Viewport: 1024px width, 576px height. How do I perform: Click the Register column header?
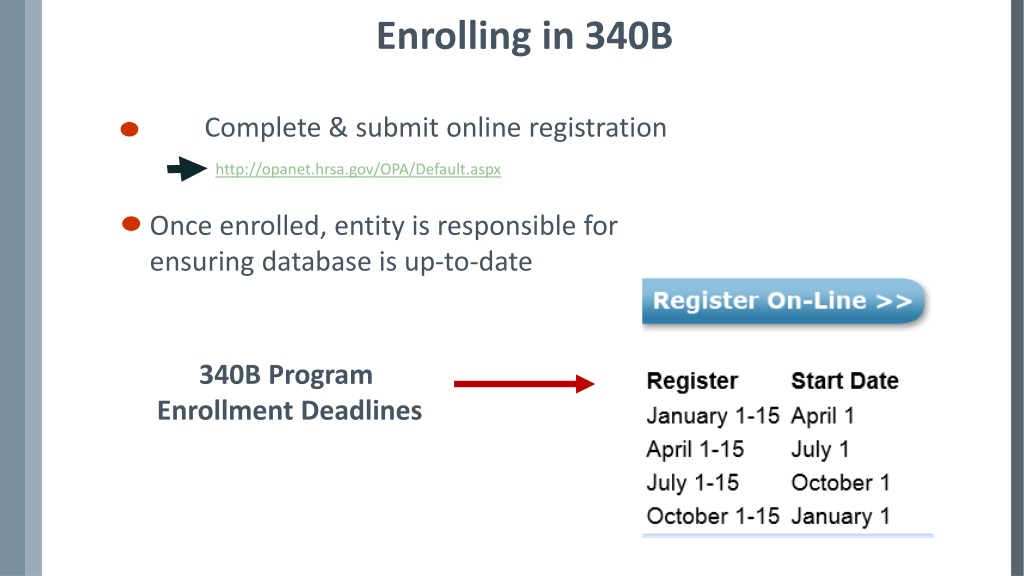692,381
